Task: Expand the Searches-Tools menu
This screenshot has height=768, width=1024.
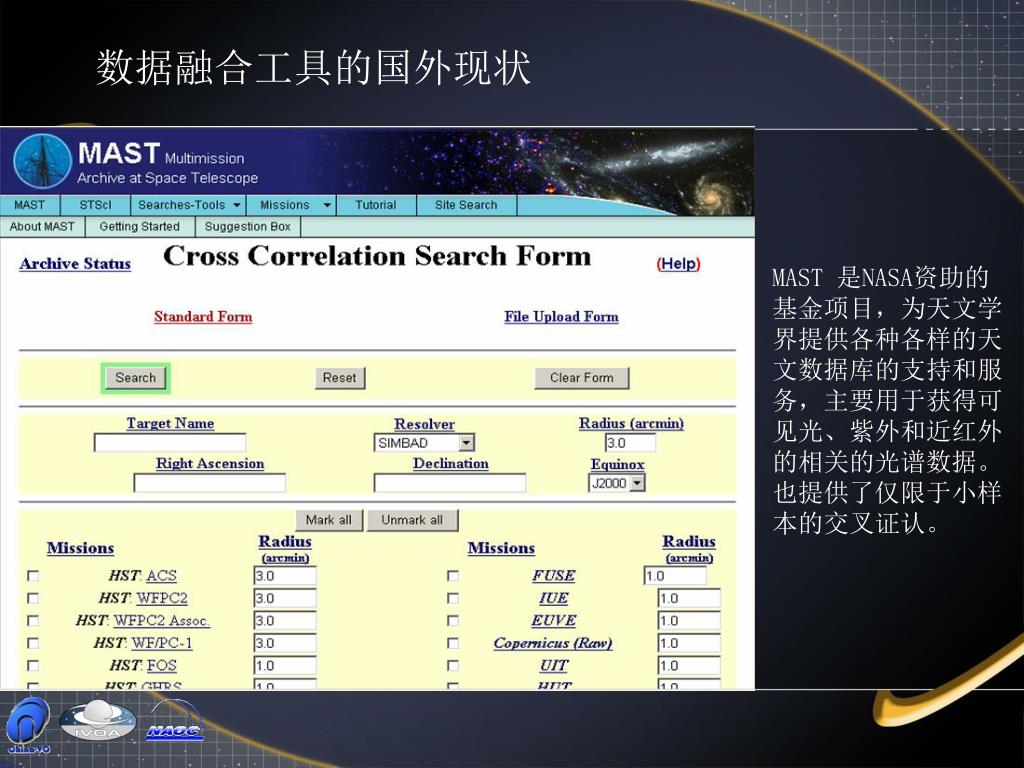Action: coord(188,205)
